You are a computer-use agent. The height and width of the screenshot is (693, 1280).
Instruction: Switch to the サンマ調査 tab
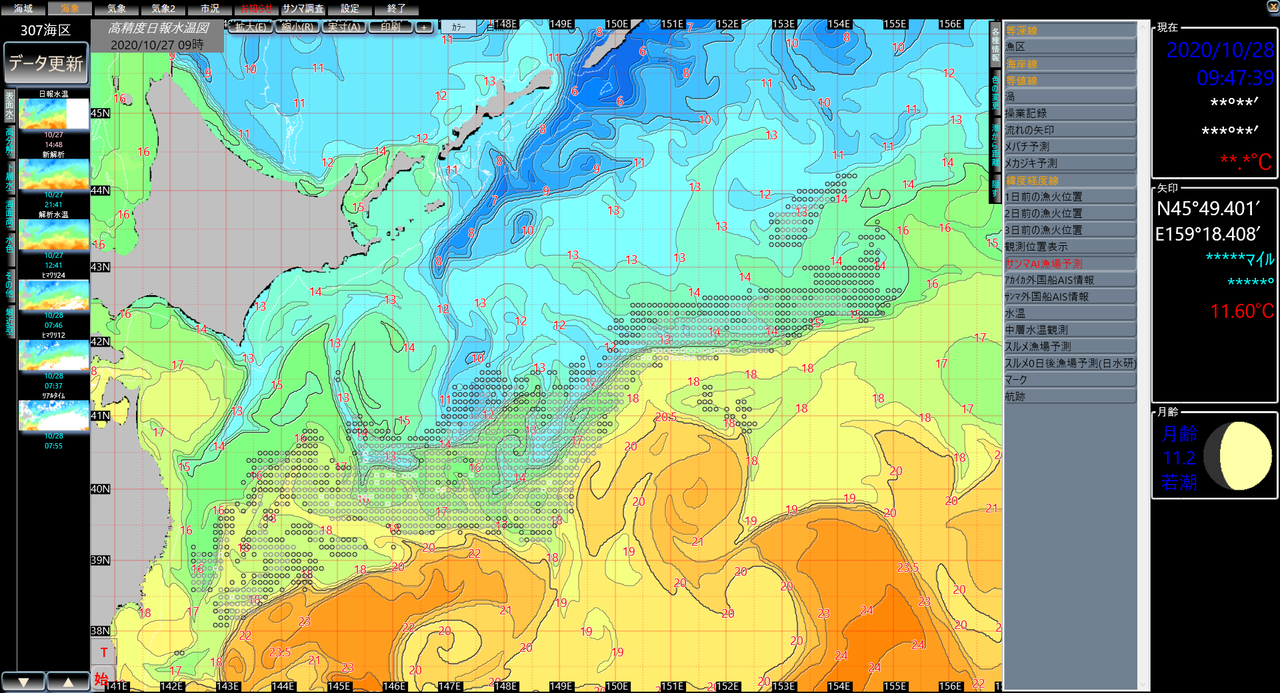click(x=301, y=8)
